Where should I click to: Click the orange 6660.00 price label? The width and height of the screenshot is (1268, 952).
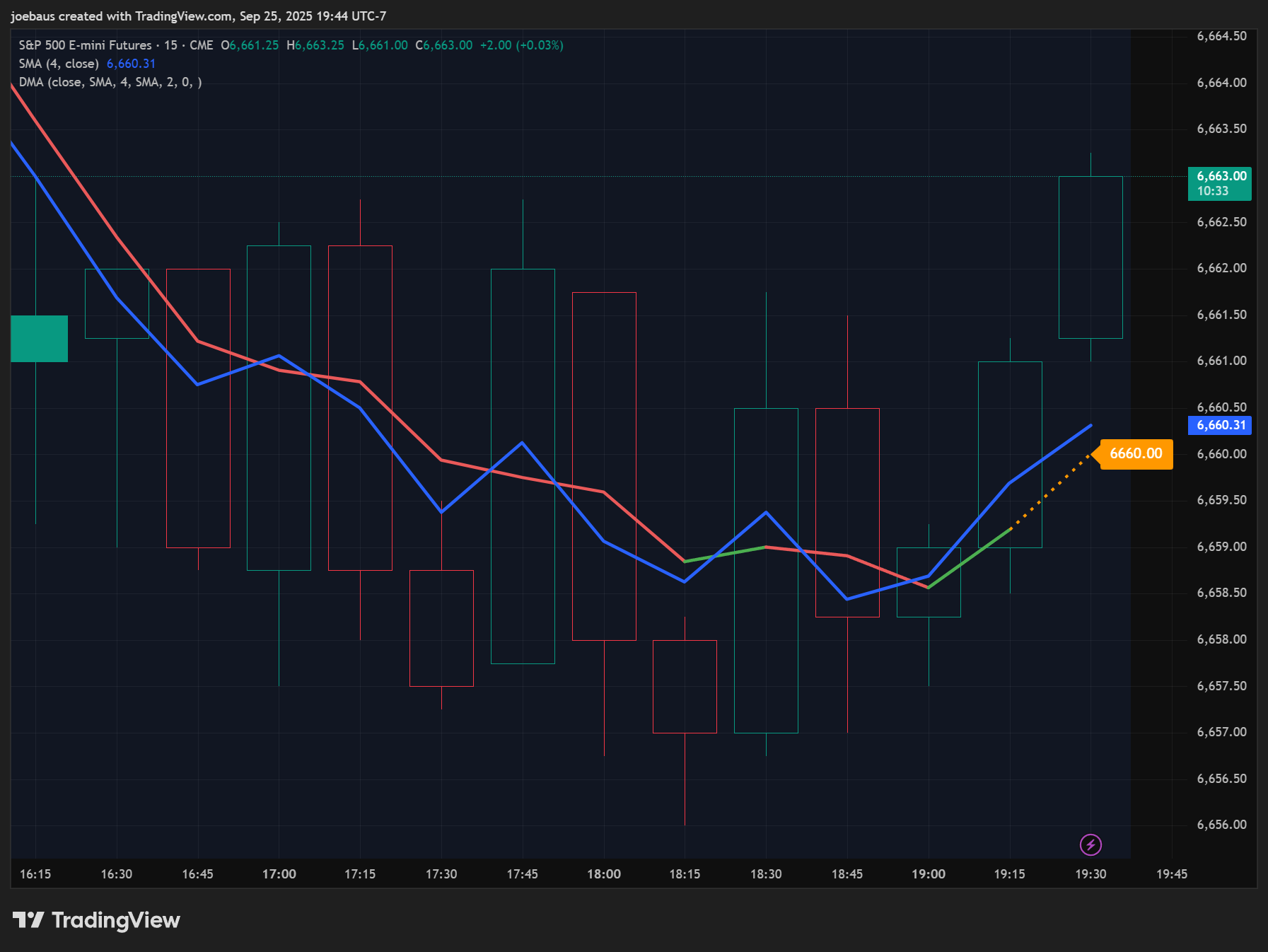(1135, 454)
